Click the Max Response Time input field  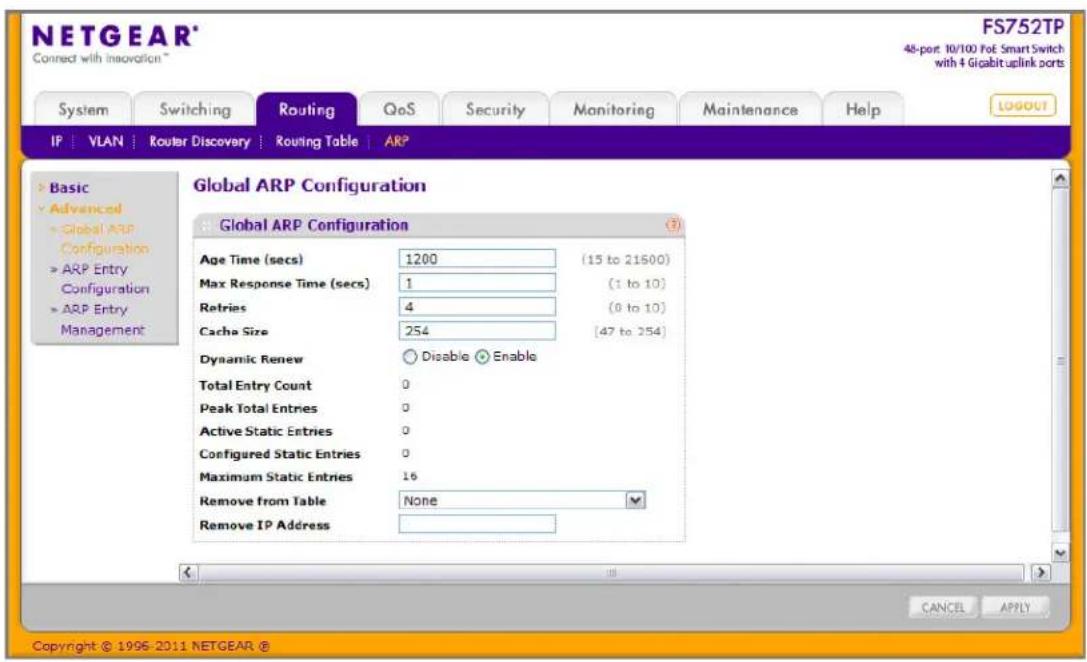pos(477,283)
